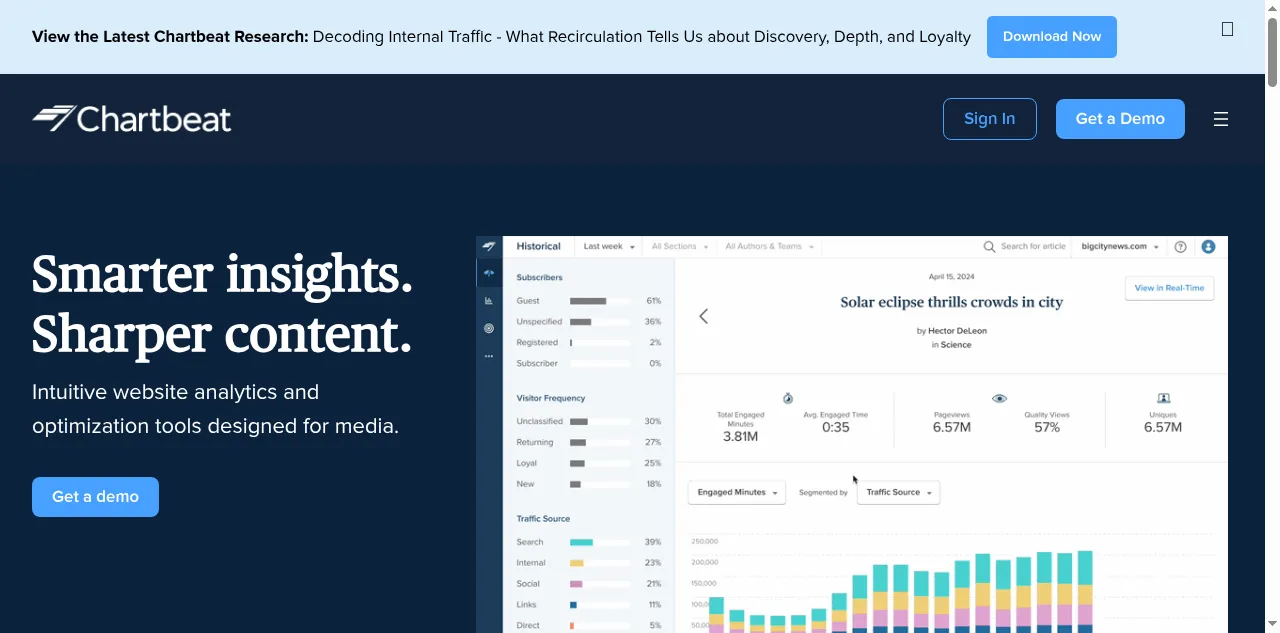Select the Guest subscriber row
The height and width of the screenshot is (633, 1280).
[x=588, y=301]
